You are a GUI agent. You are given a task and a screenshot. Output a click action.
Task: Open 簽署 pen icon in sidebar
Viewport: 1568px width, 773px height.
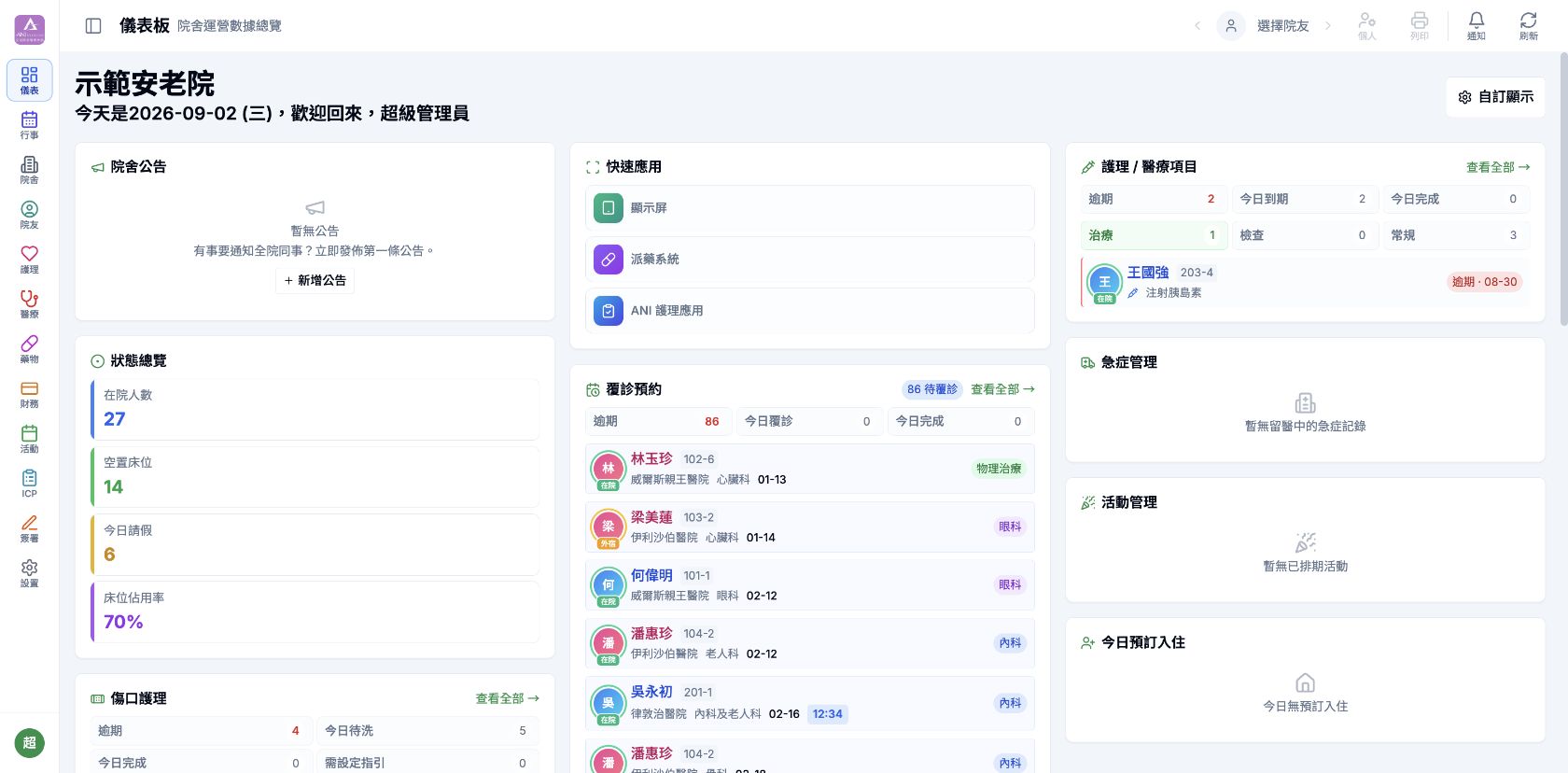tap(30, 528)
